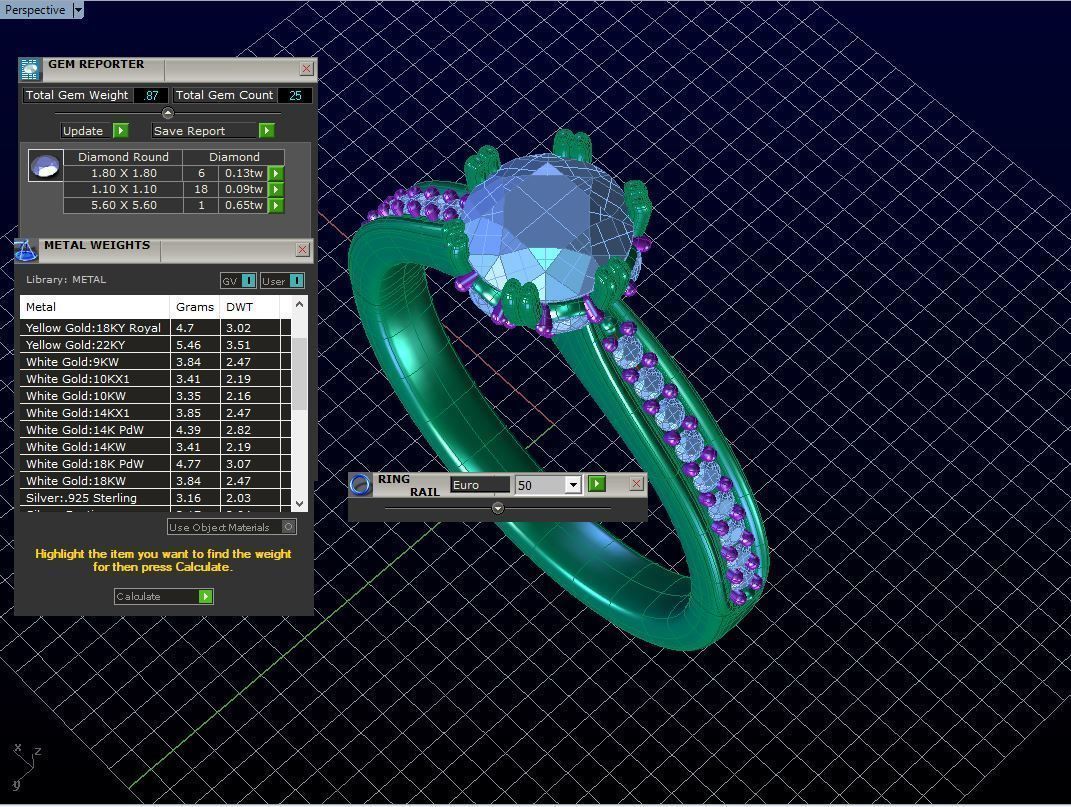
Task: Select the White Gold:14KW row
Action: pos(156,447)
